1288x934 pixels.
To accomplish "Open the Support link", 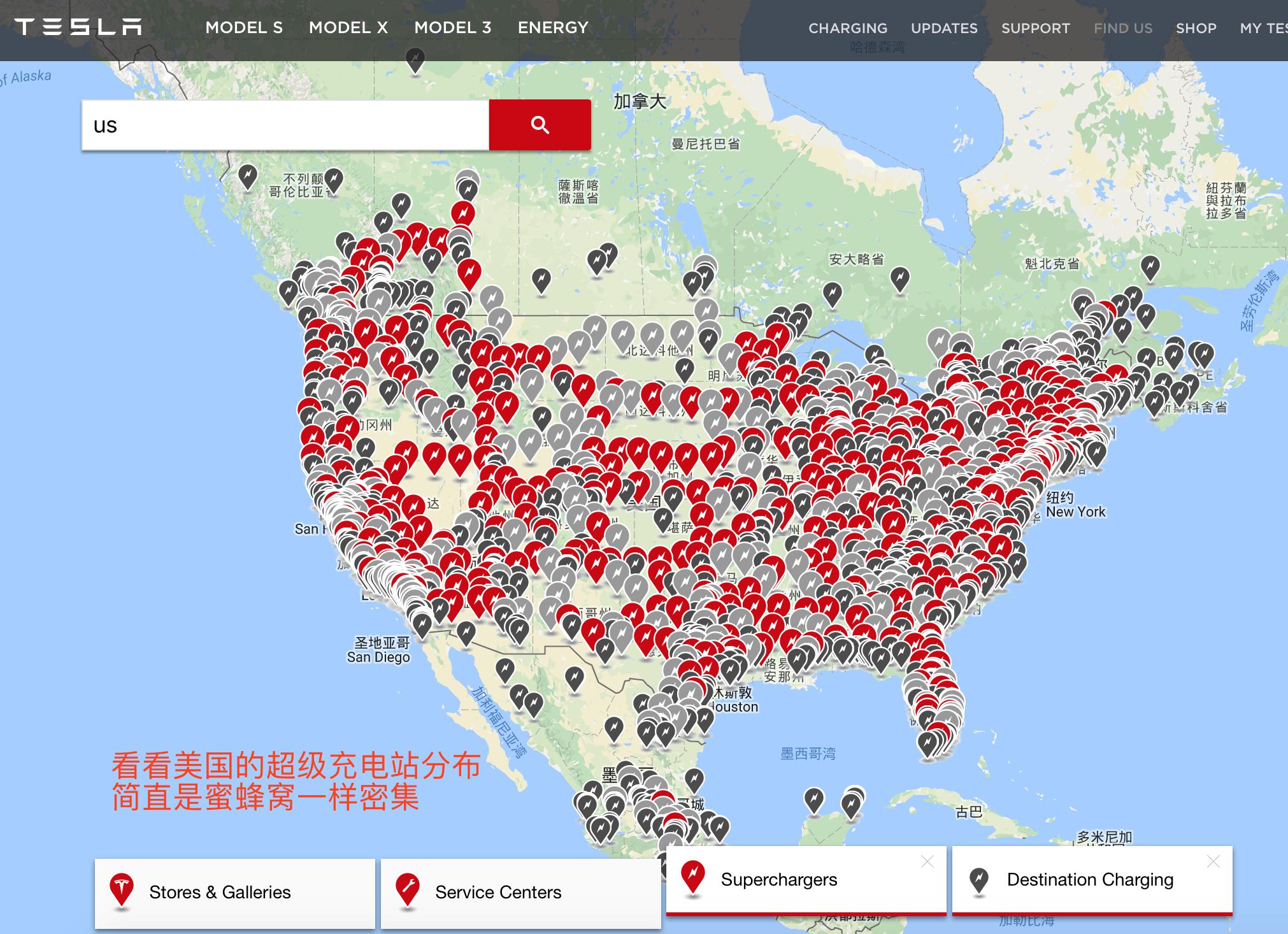I will [1035, 28].
